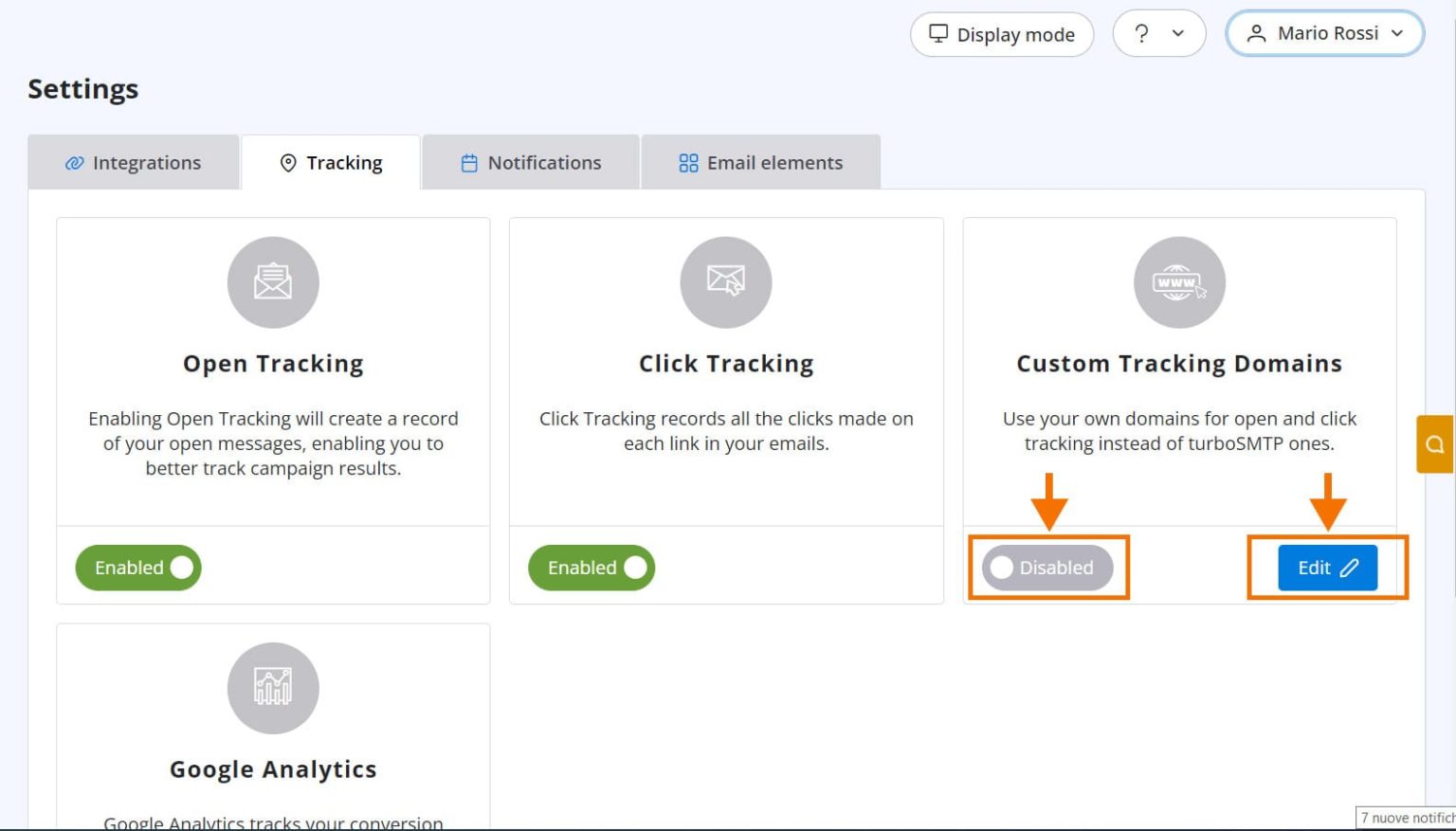This screenshot has height=831, width=1456.
Task: Disable the Open Tracking toggle
Action: coord(138,568)
